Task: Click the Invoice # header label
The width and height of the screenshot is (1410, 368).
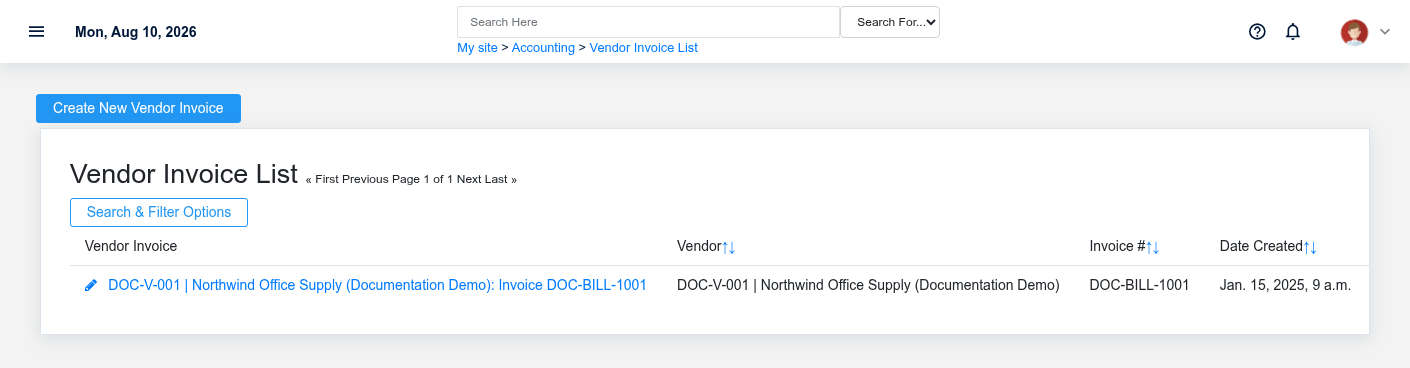Action: pyautogui.click(x=1118, y=246)
